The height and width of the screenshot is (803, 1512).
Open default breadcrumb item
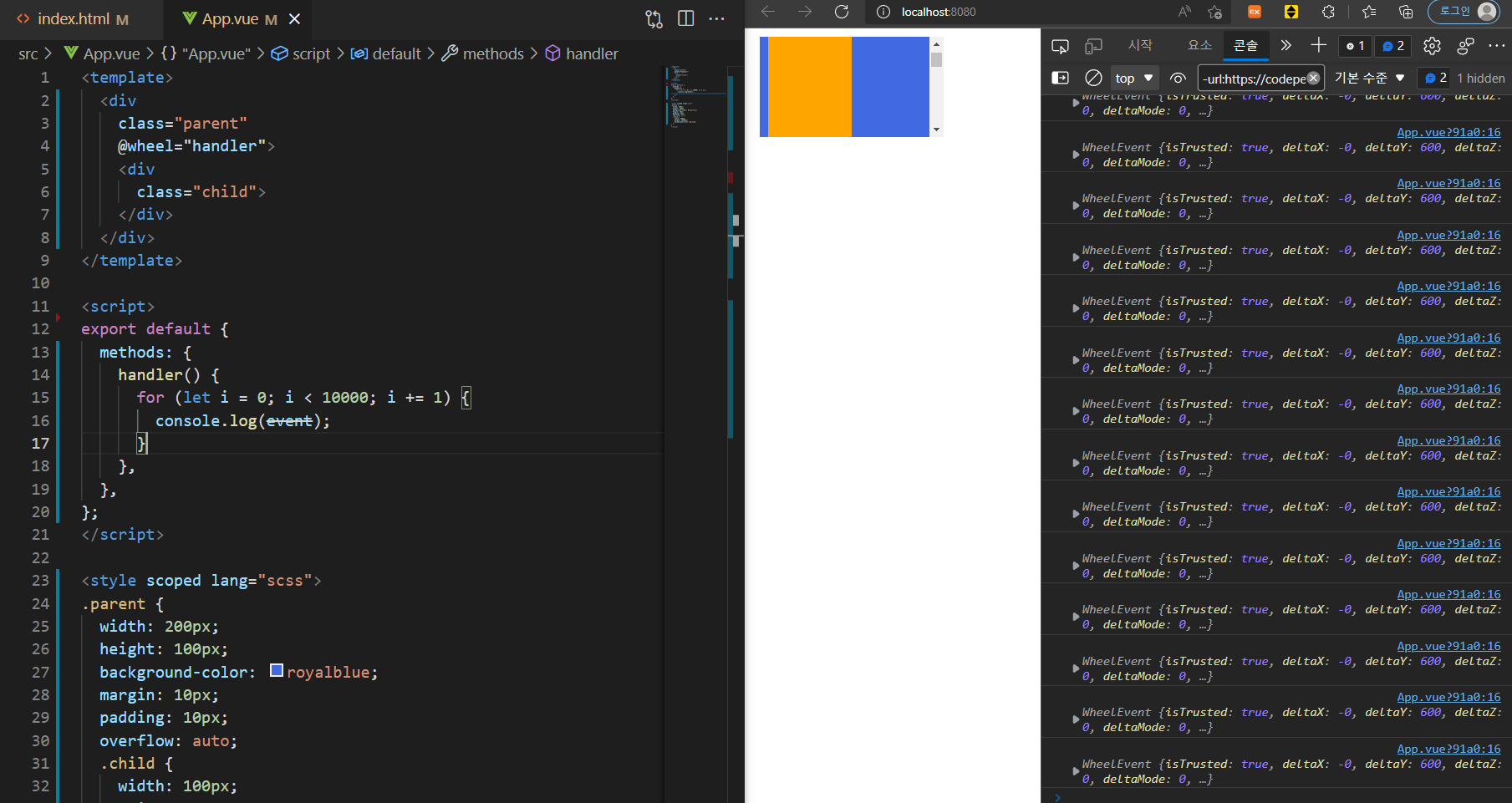[386, 53]
